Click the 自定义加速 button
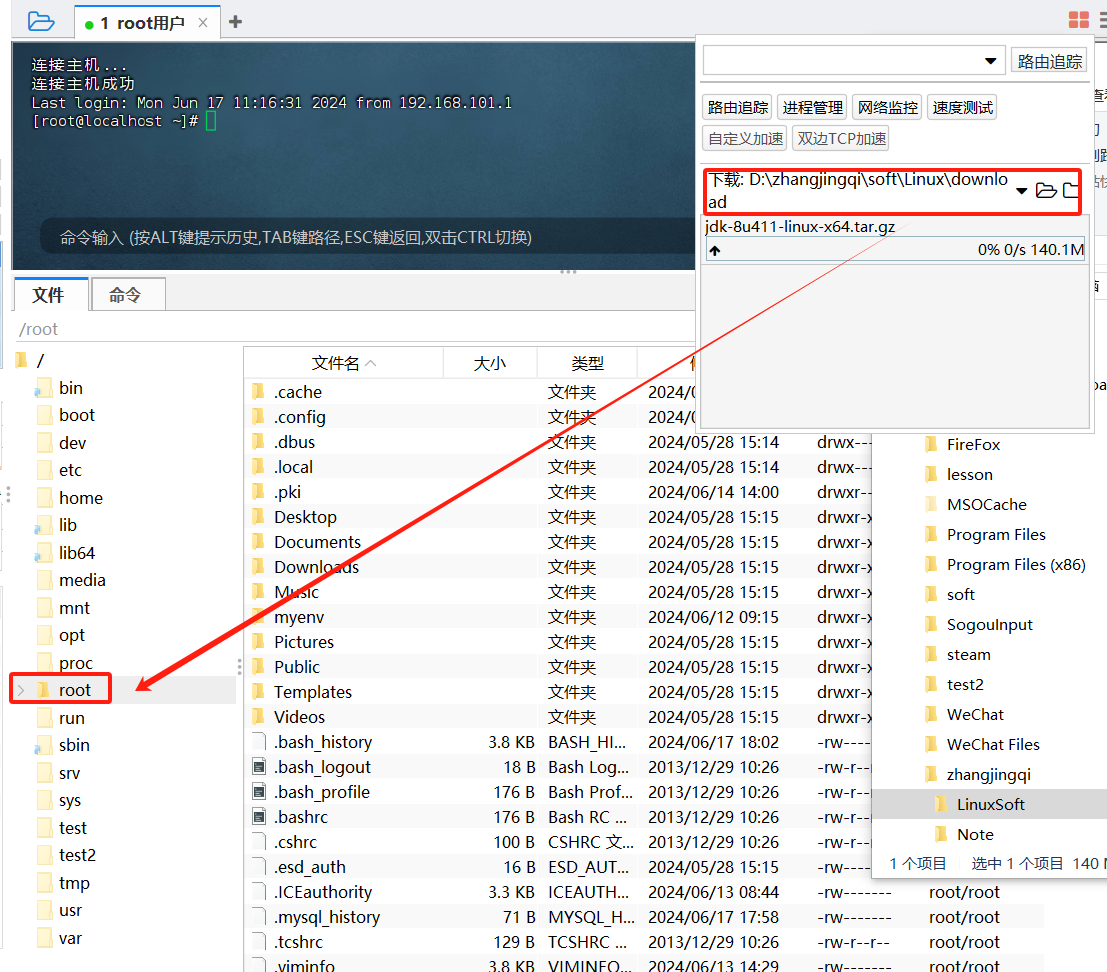The image size is (1107, 972). coord(745,138)
